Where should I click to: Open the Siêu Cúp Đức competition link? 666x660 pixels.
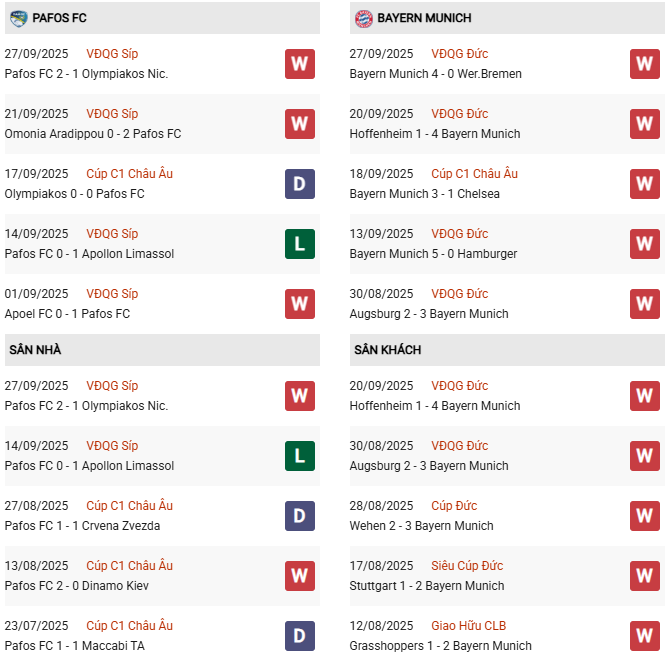(x=467, y=566)
